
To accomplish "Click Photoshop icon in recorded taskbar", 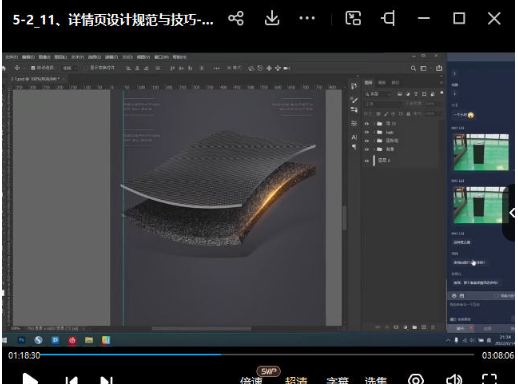I will [x=21, y=340].
